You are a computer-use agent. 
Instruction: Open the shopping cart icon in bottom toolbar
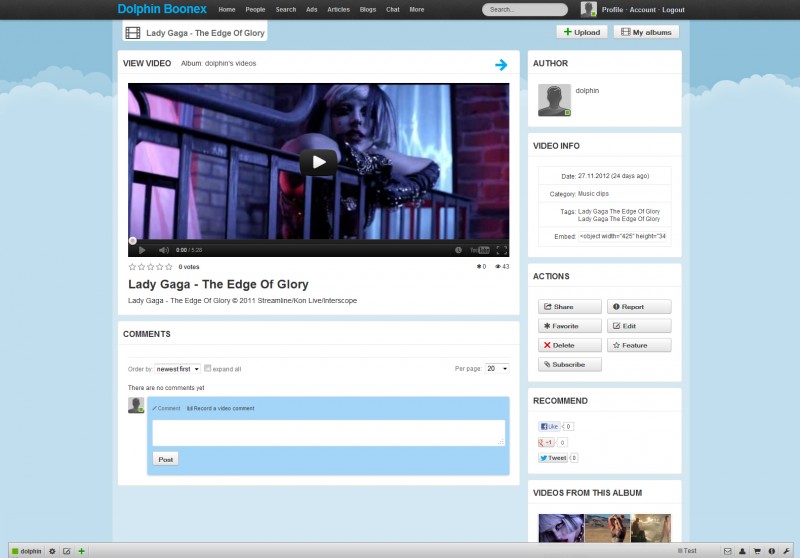[x=757, y=551]
